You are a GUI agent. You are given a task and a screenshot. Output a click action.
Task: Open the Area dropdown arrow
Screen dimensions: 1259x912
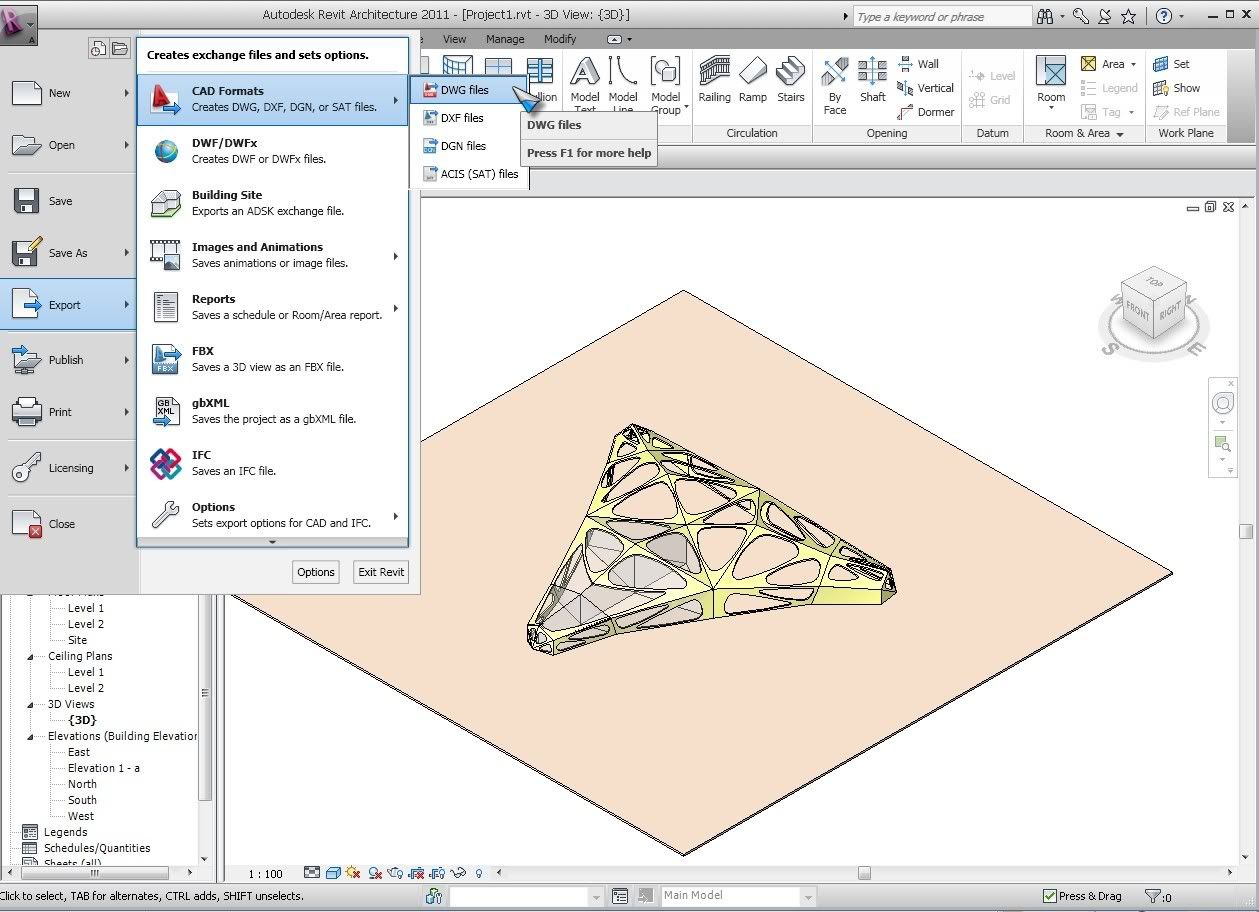tap(1133, 64)
